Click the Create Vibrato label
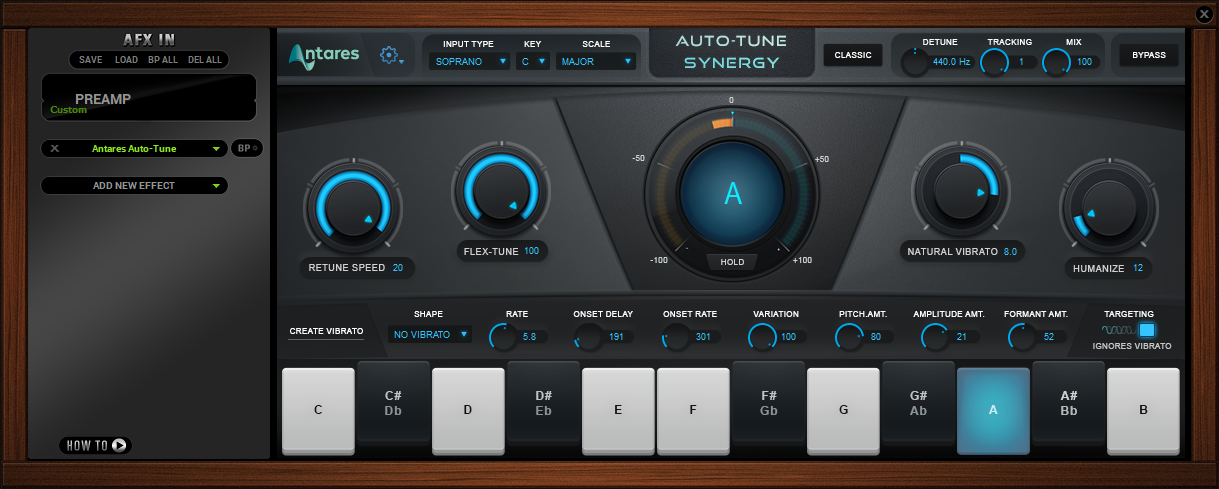 coord(326,331)
